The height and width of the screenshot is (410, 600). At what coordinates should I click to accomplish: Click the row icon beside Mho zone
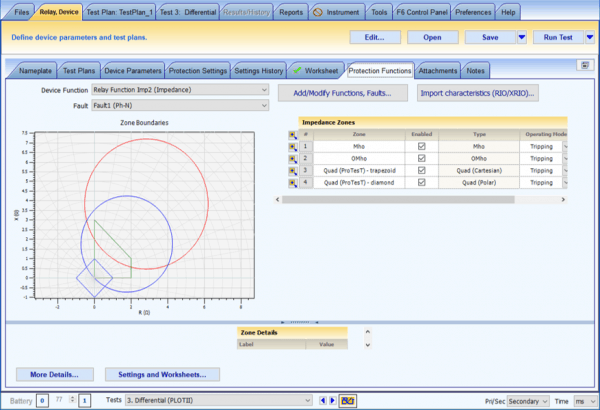point(291,145)
